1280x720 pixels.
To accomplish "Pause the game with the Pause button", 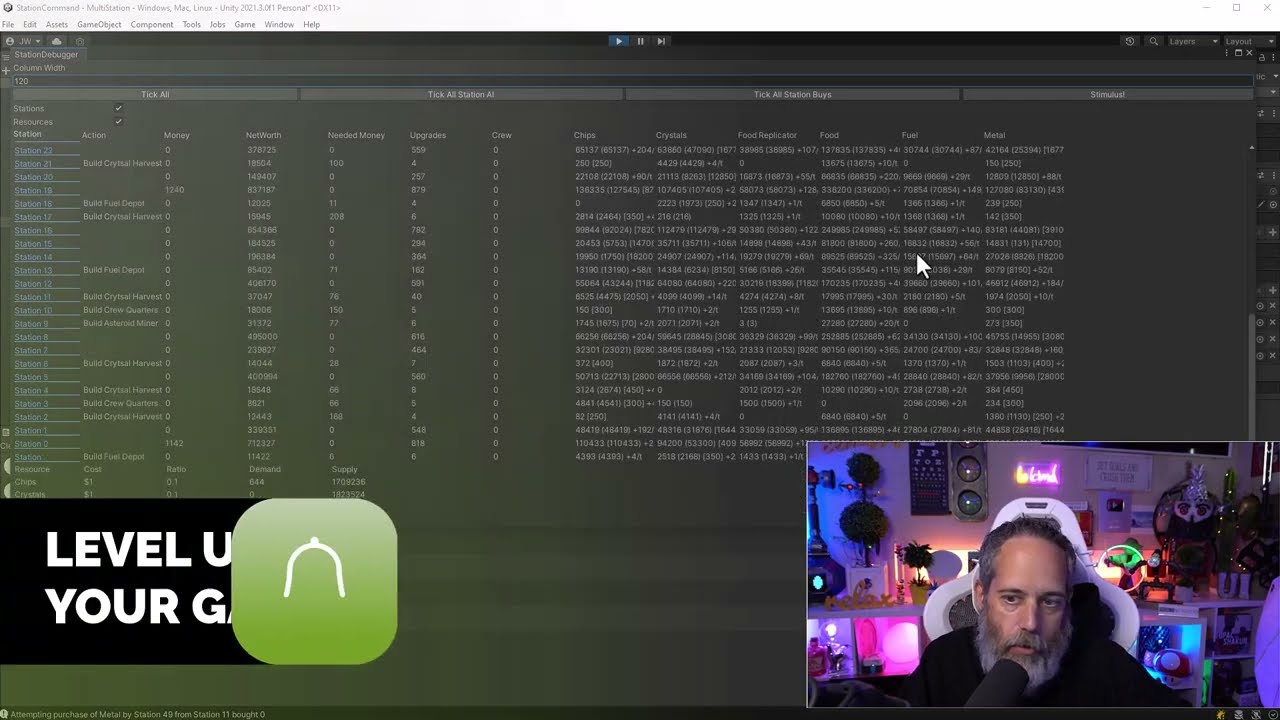I will (x=640, y=41).
